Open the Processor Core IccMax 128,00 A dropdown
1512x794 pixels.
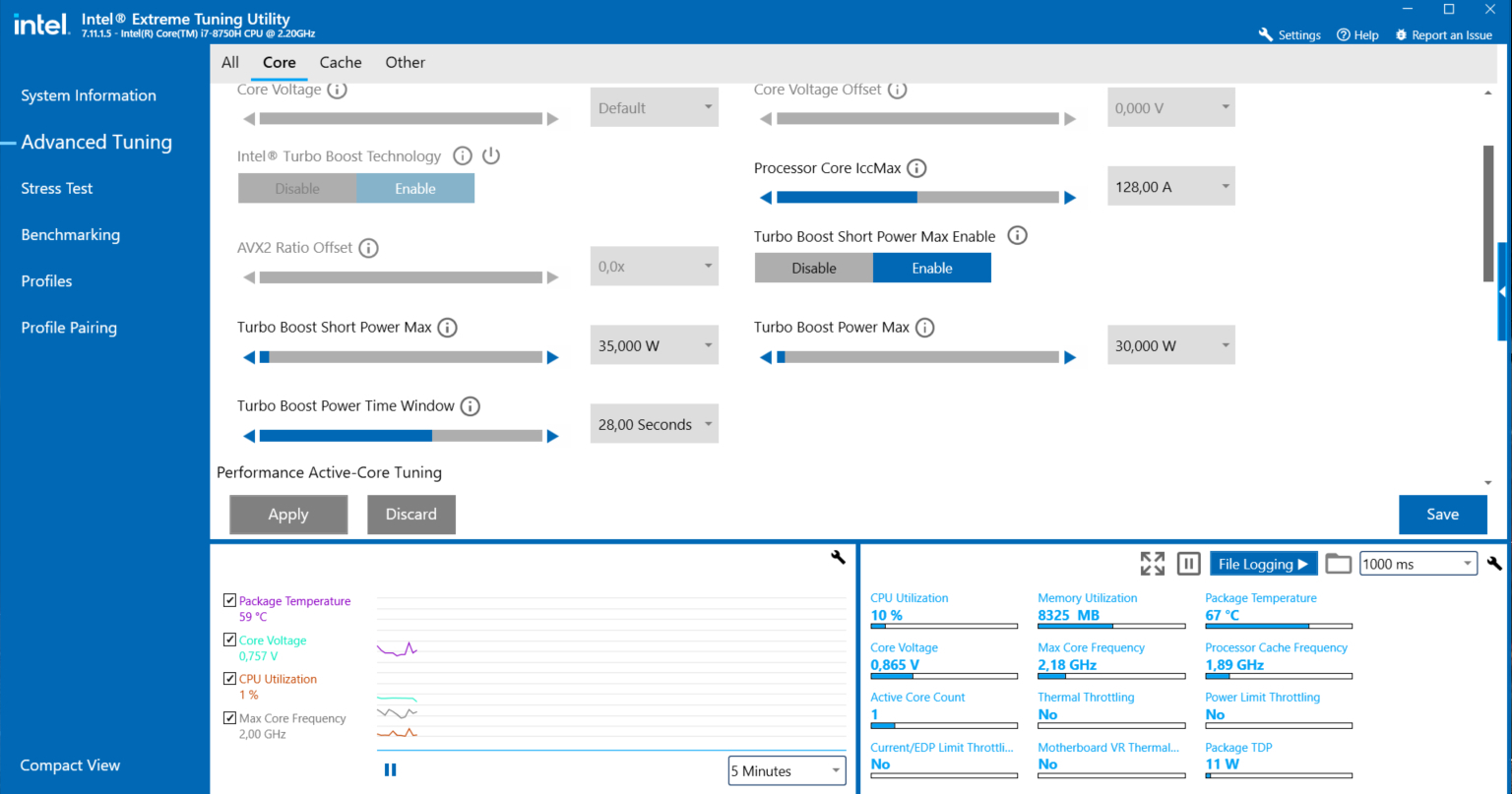1171,187
